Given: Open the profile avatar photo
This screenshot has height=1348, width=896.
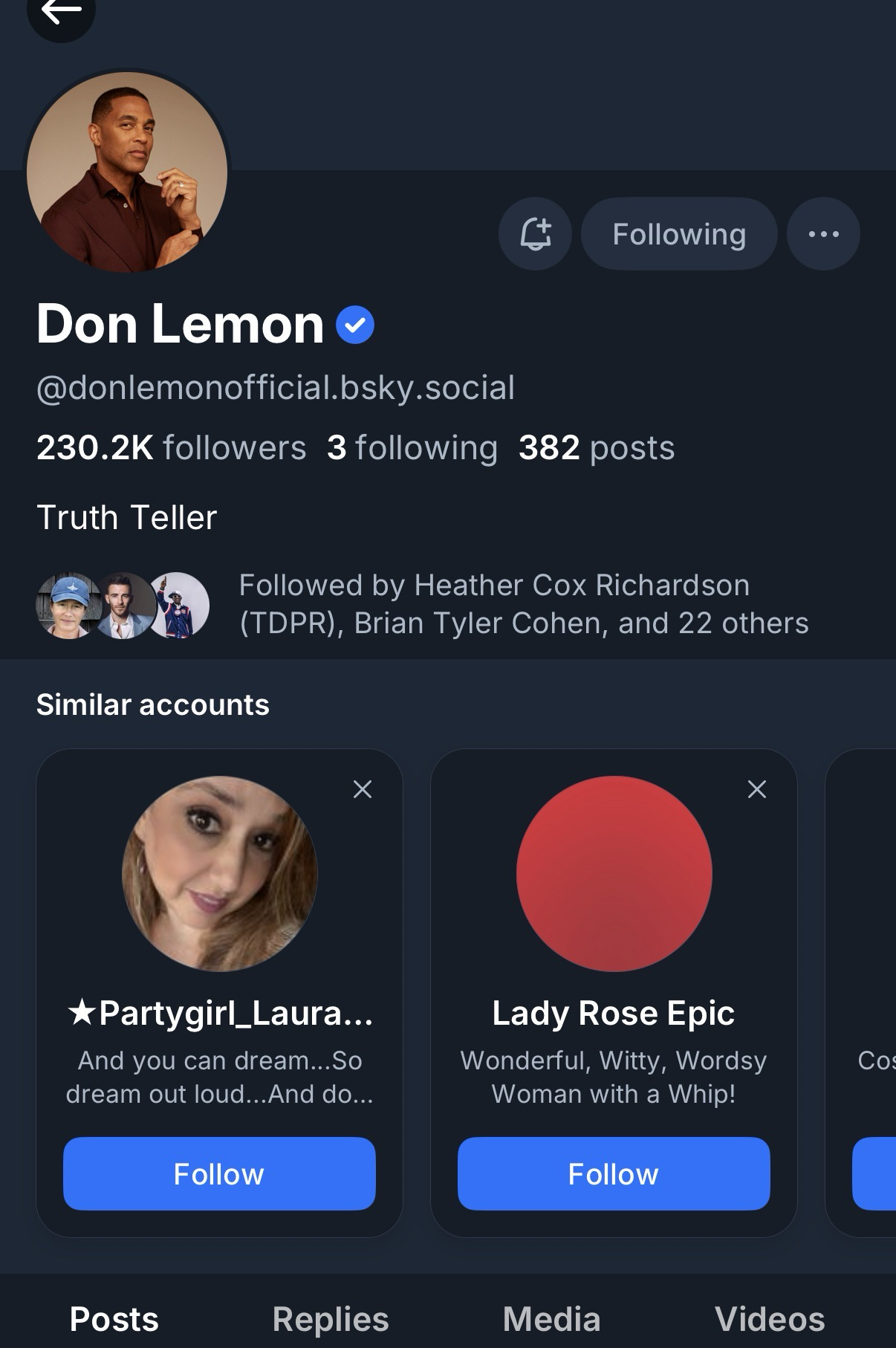Looking at the screenshot, I should 127,172.
